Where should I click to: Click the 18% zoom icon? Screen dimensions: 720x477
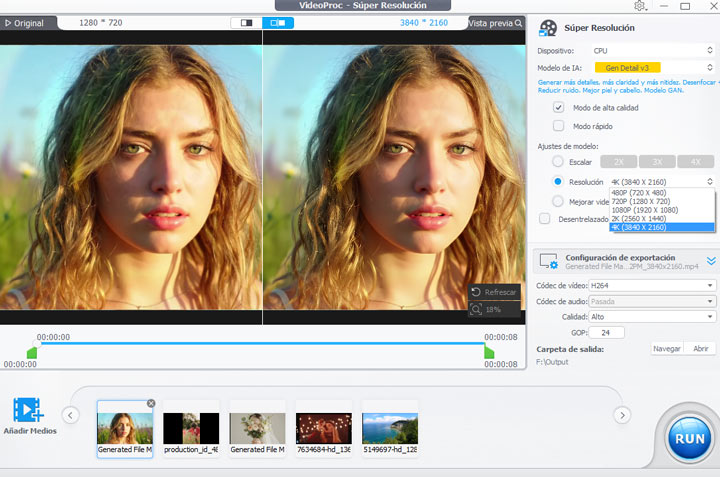[476, 309]
